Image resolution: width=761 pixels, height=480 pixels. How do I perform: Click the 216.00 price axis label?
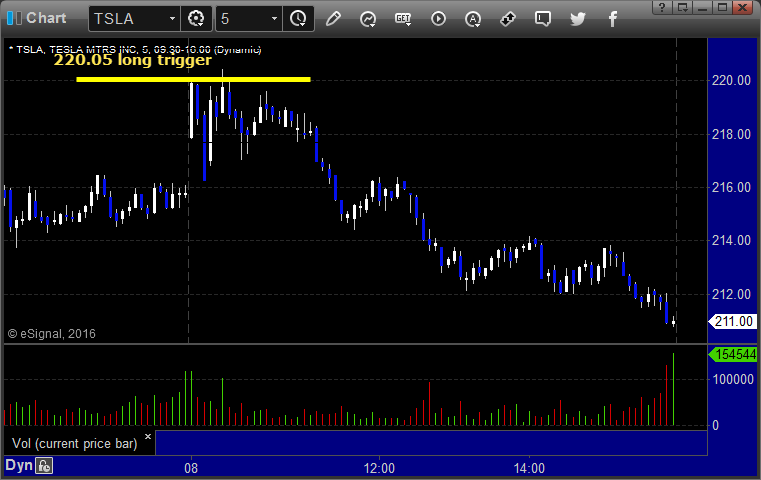[x=731, y=187]
